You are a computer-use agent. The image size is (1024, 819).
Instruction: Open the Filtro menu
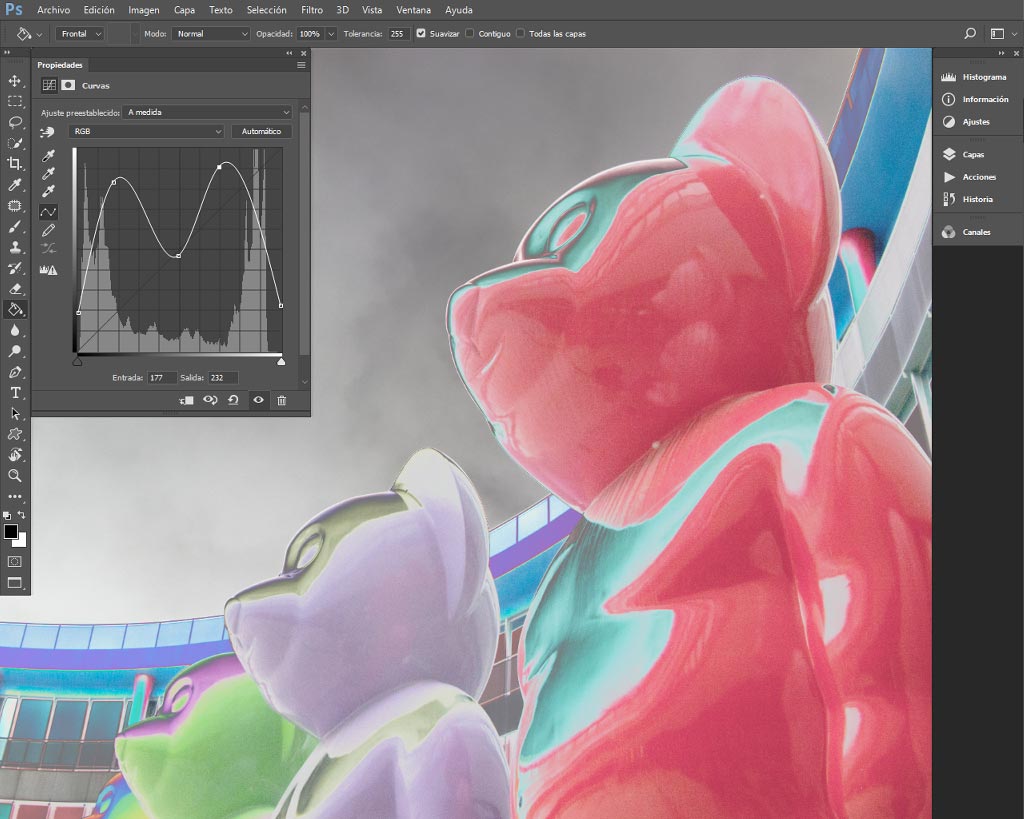(x=312, y=10)
